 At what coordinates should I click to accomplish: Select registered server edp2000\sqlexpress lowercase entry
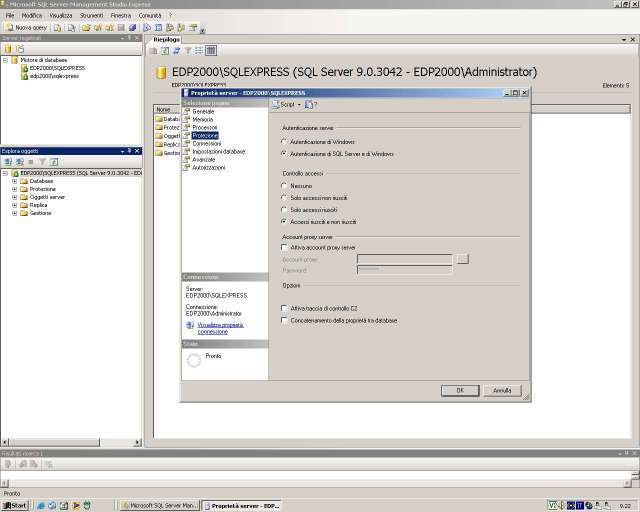(54, 76)
